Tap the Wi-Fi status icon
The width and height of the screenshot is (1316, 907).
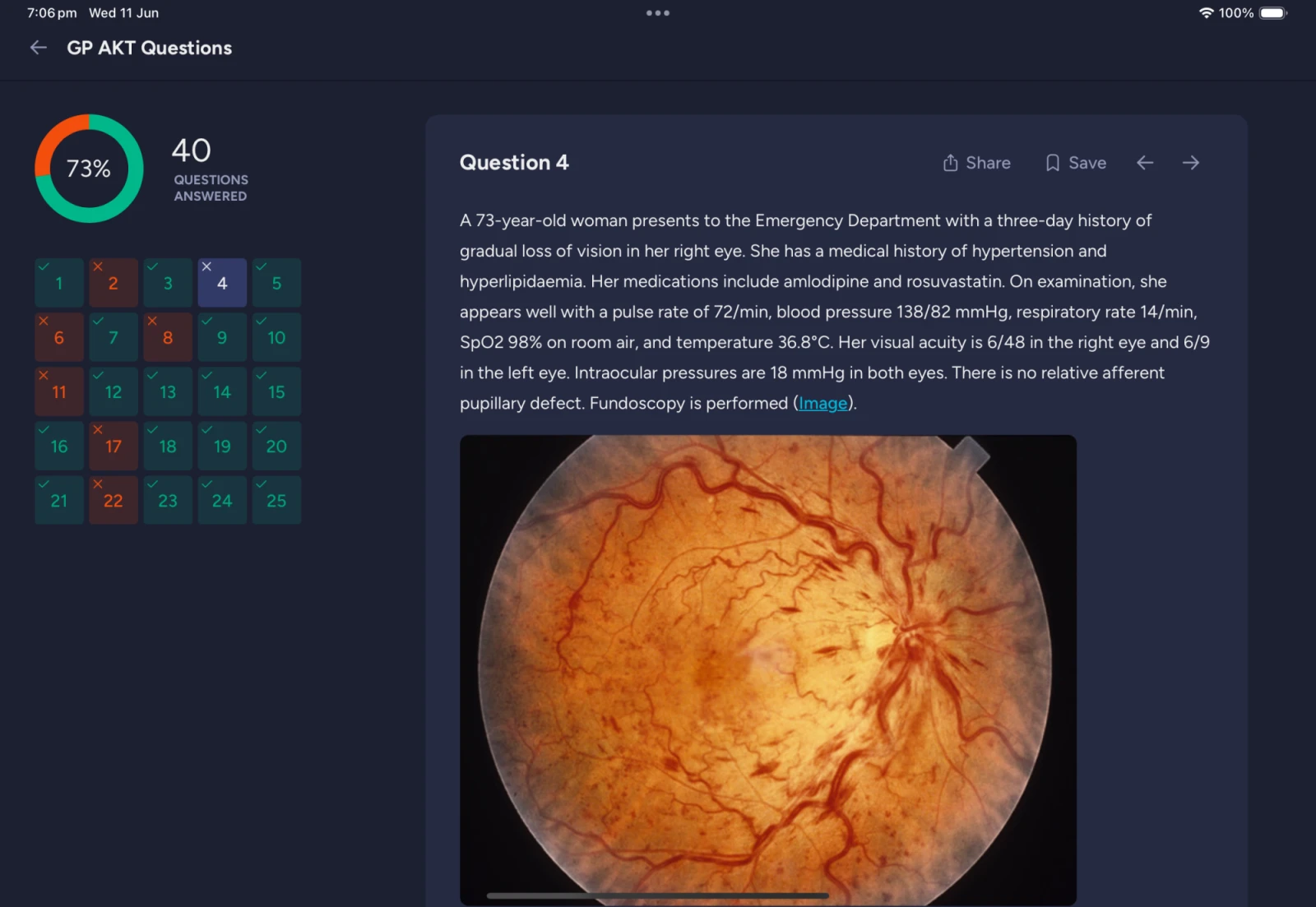point(1206,13)
